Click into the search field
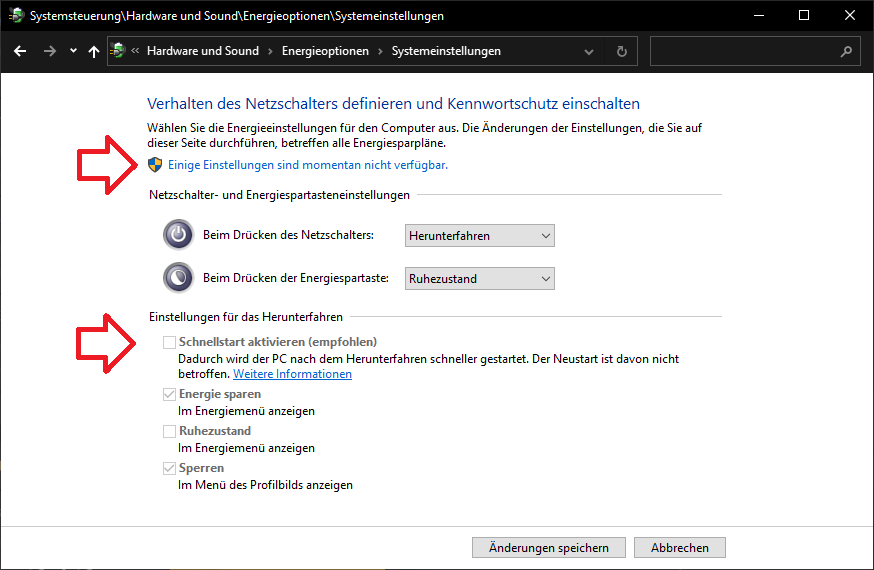 755,51
